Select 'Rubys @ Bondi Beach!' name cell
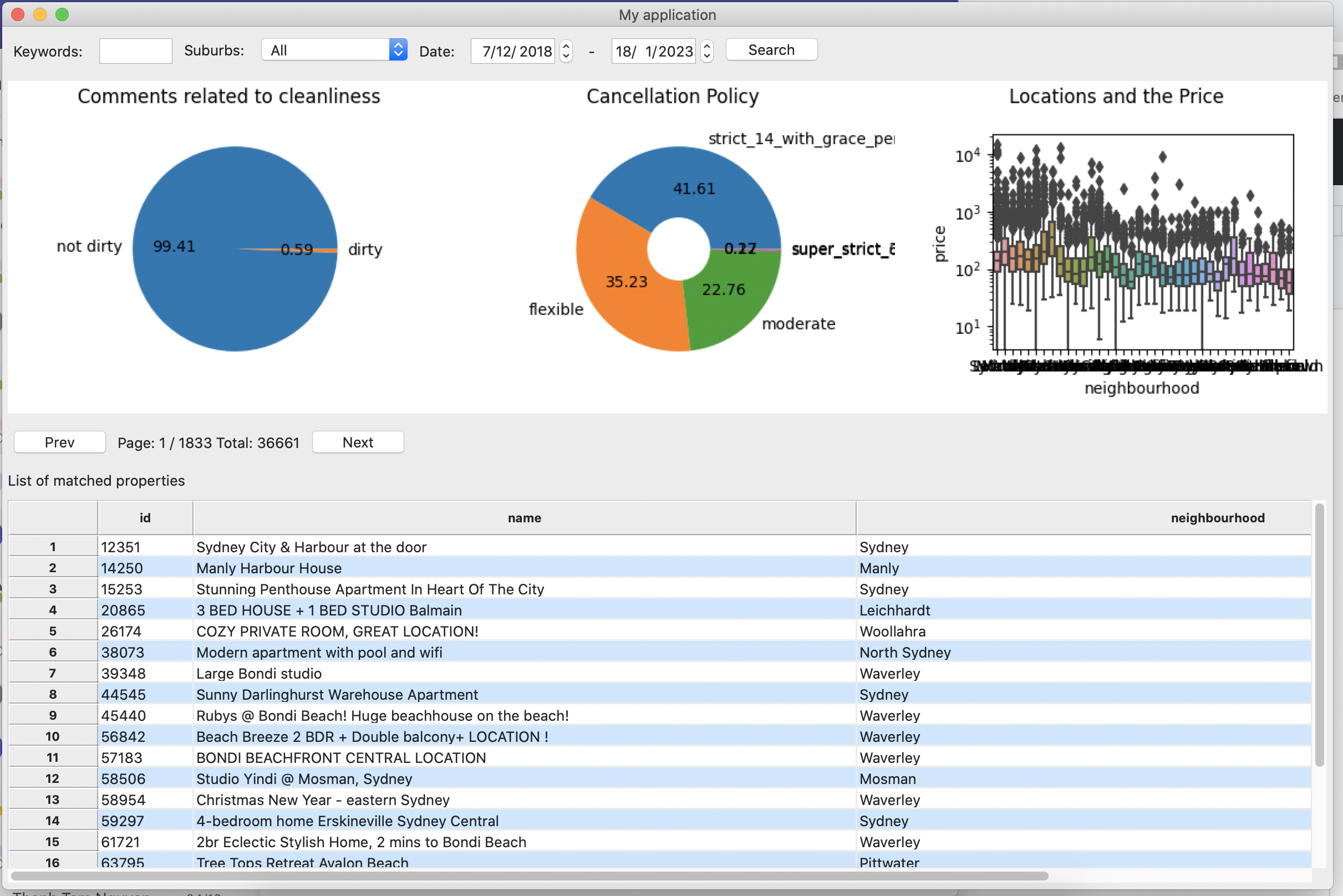The height and width of the screenshot is (896, 1343). click(x=524, y=715)
